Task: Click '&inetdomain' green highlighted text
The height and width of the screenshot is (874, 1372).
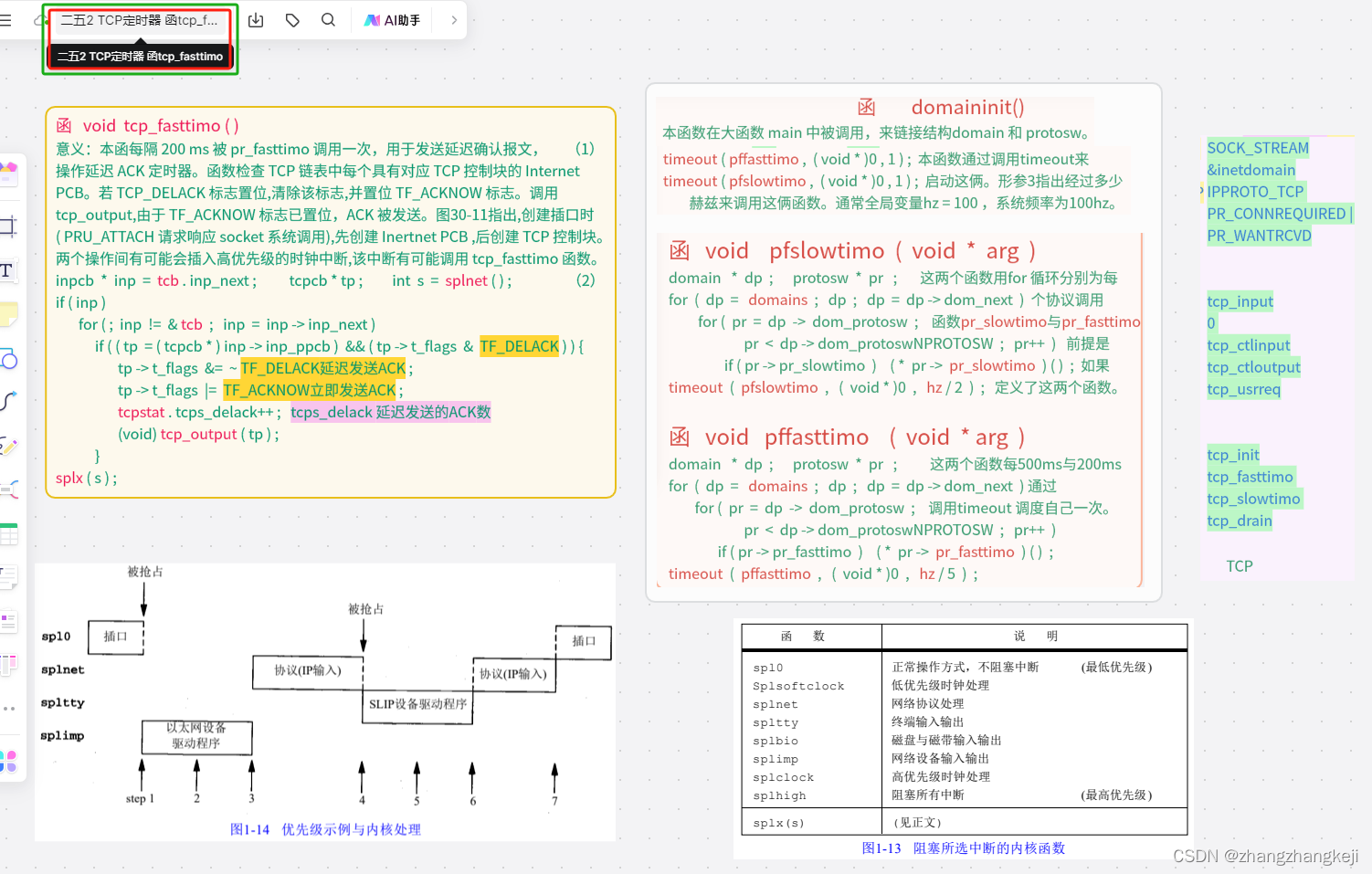Action: click(1251, 170)
